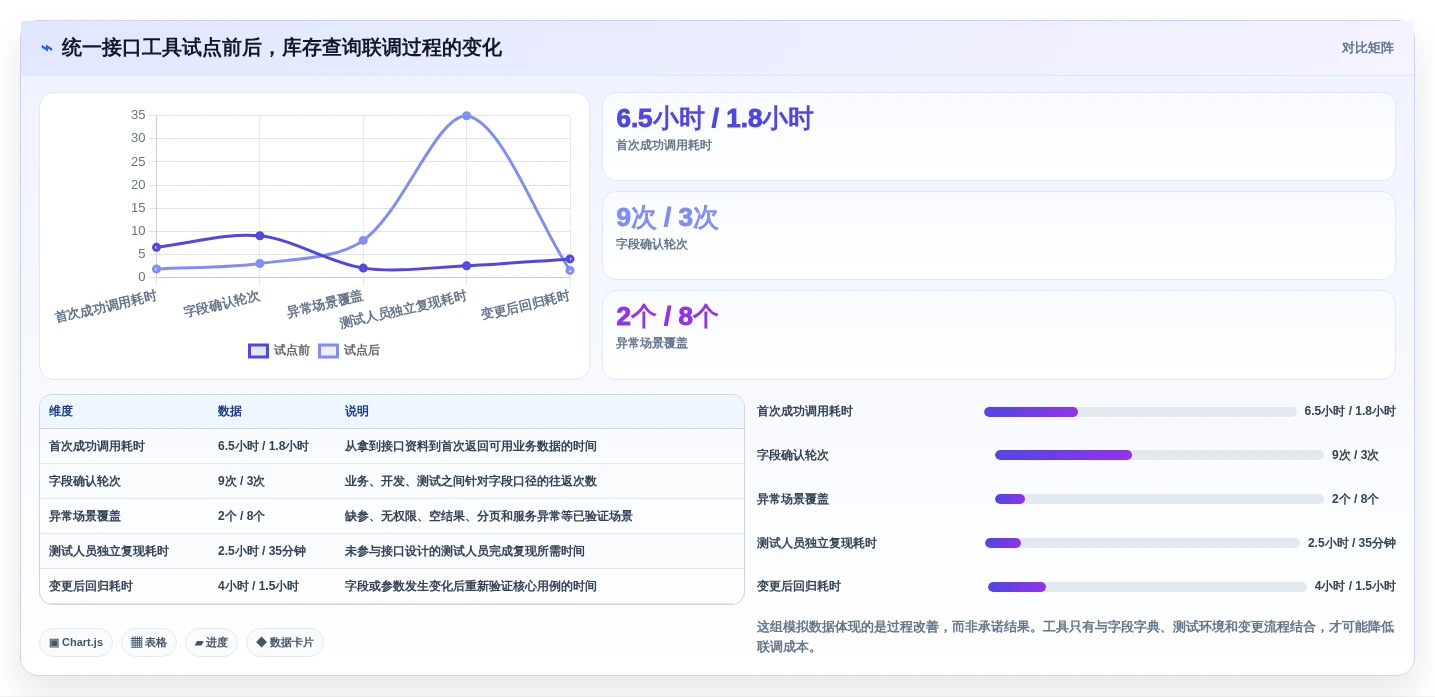Toggle the 试点后 legend swatch
1435x697 pixels.
tap(328, 351)
